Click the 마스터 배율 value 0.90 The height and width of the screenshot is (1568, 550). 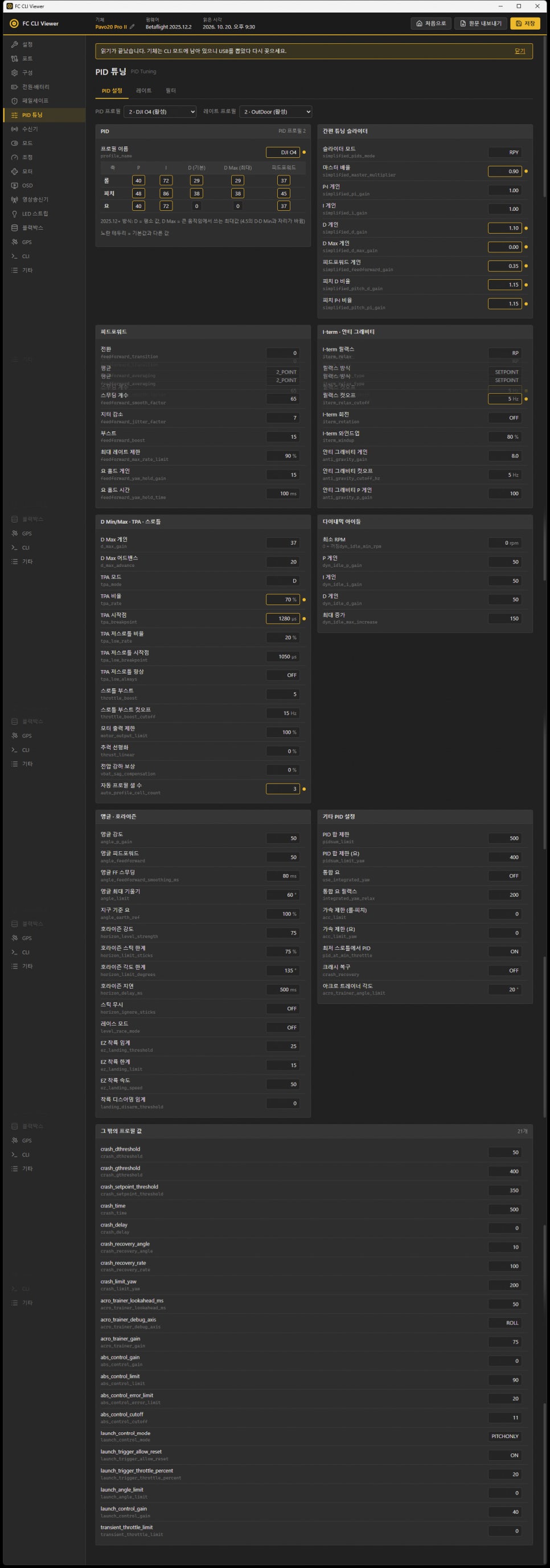click(505, 171)
